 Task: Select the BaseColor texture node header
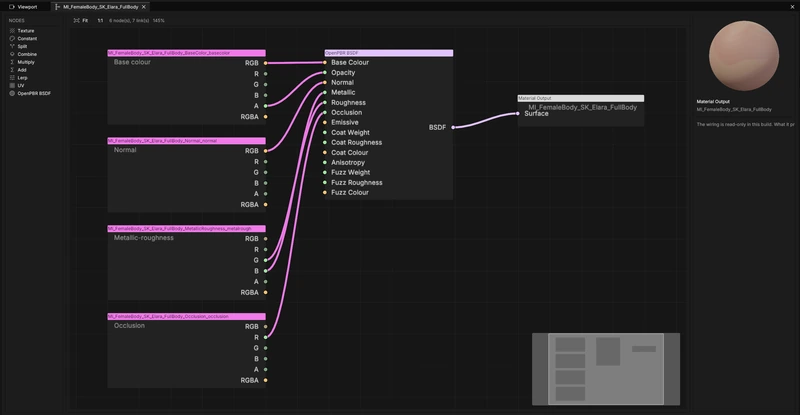(186, 53)
